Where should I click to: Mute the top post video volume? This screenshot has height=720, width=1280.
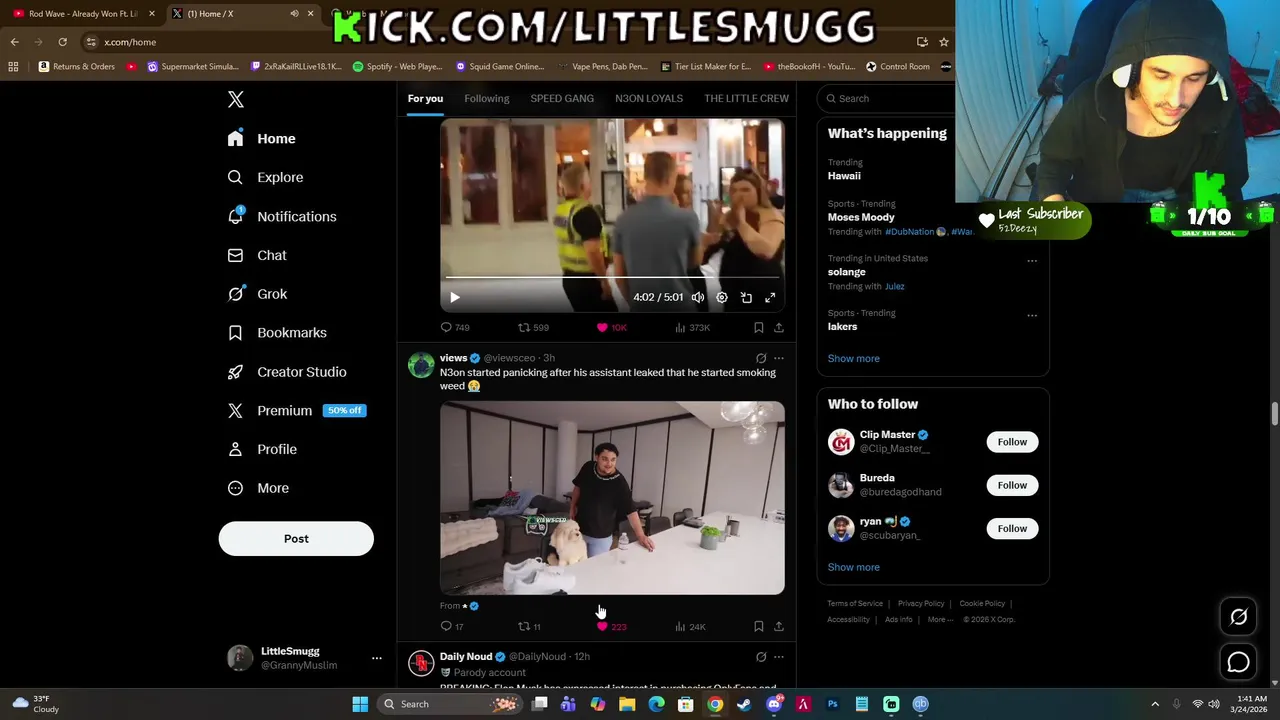click(698, 297)
